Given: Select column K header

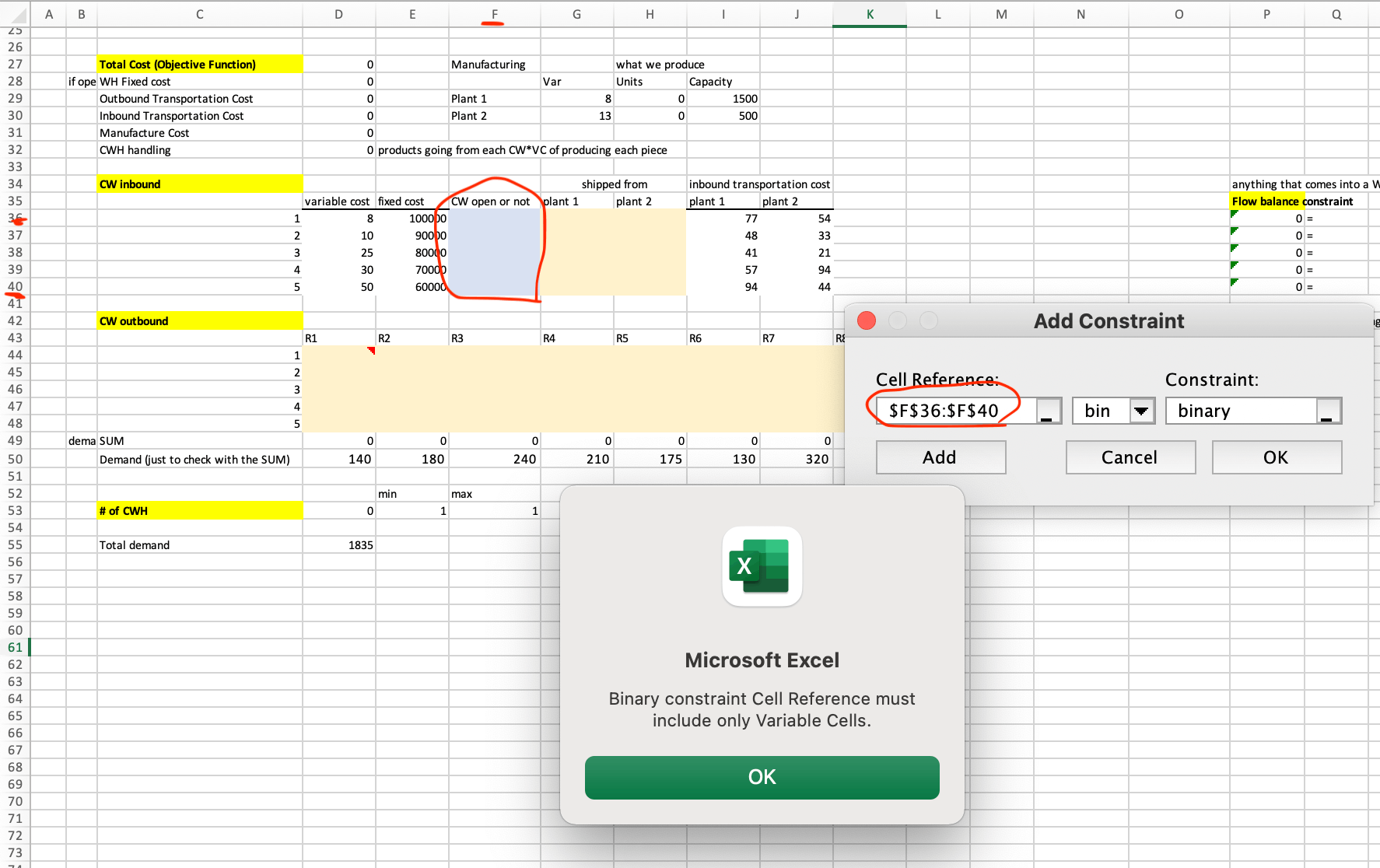Looking at the screenshot, I should click(x=869, y=14).
